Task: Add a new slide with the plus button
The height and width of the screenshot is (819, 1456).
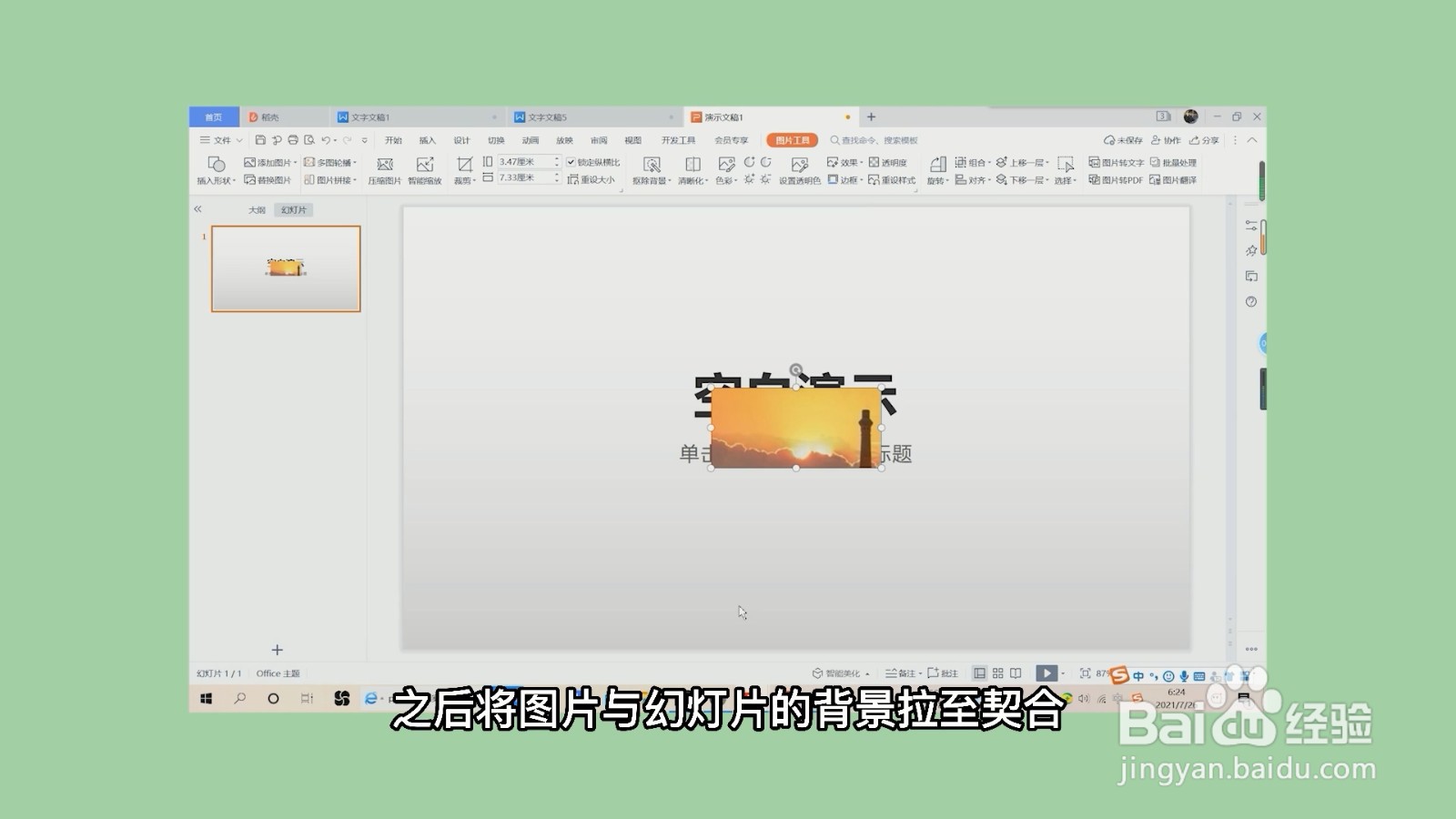Action: pyautogui.click(x=278, y=650)
